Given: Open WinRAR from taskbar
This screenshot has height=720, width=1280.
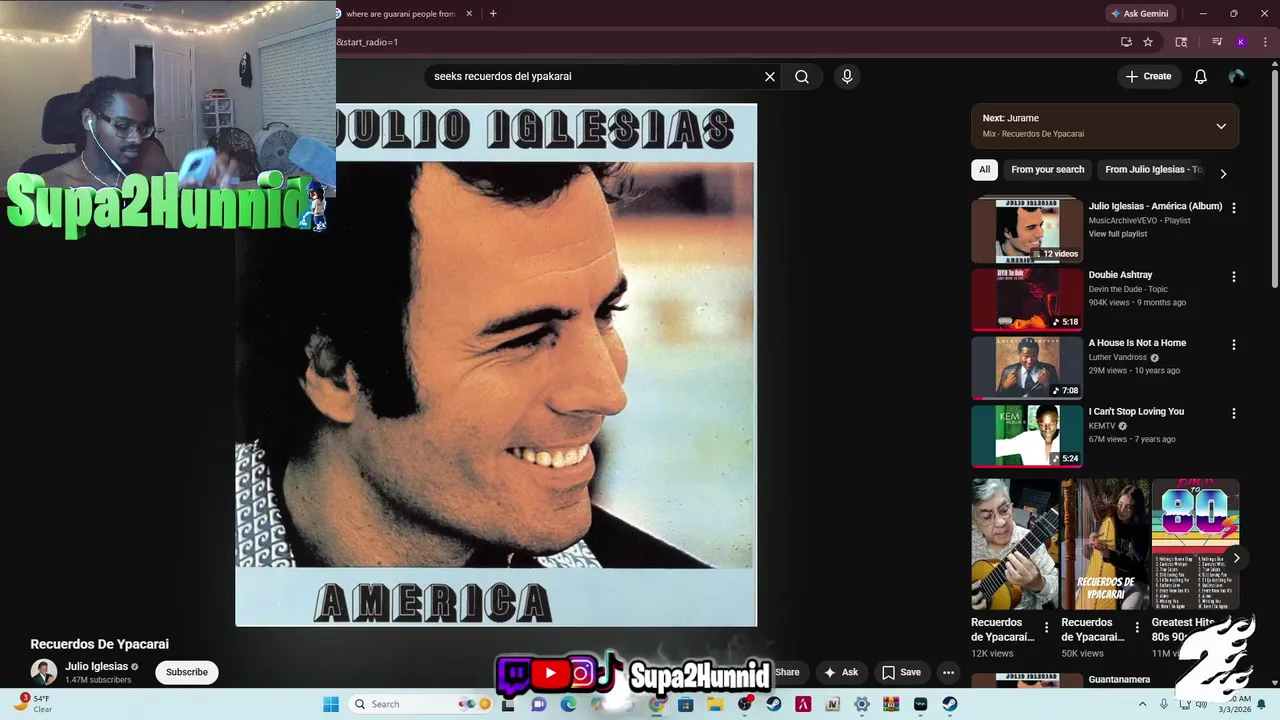Looking at the screenshot, I should [x=891, y=704].
